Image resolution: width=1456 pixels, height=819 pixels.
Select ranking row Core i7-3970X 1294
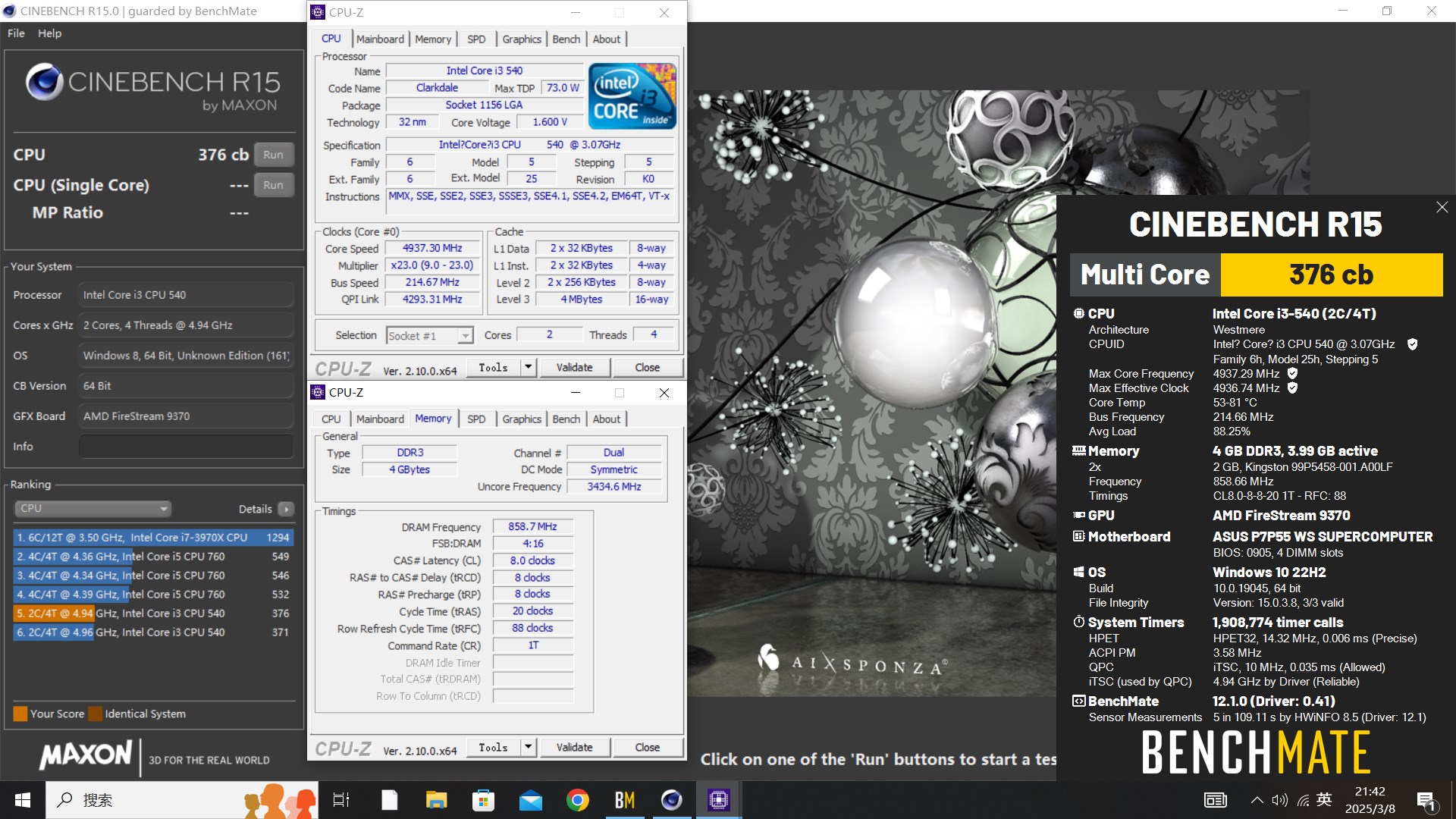coord(153,537)
